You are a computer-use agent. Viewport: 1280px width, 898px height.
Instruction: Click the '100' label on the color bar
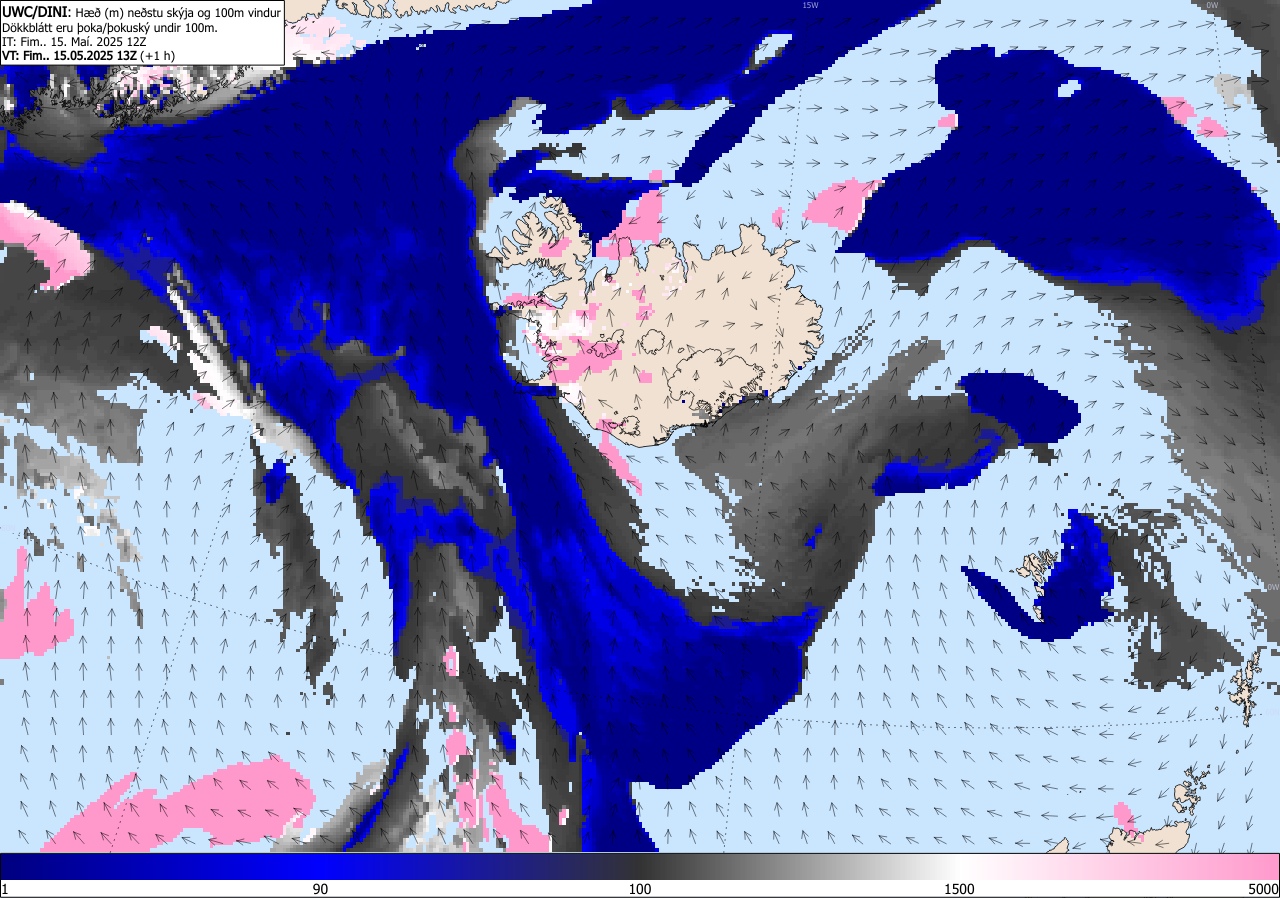coord(640,889)
